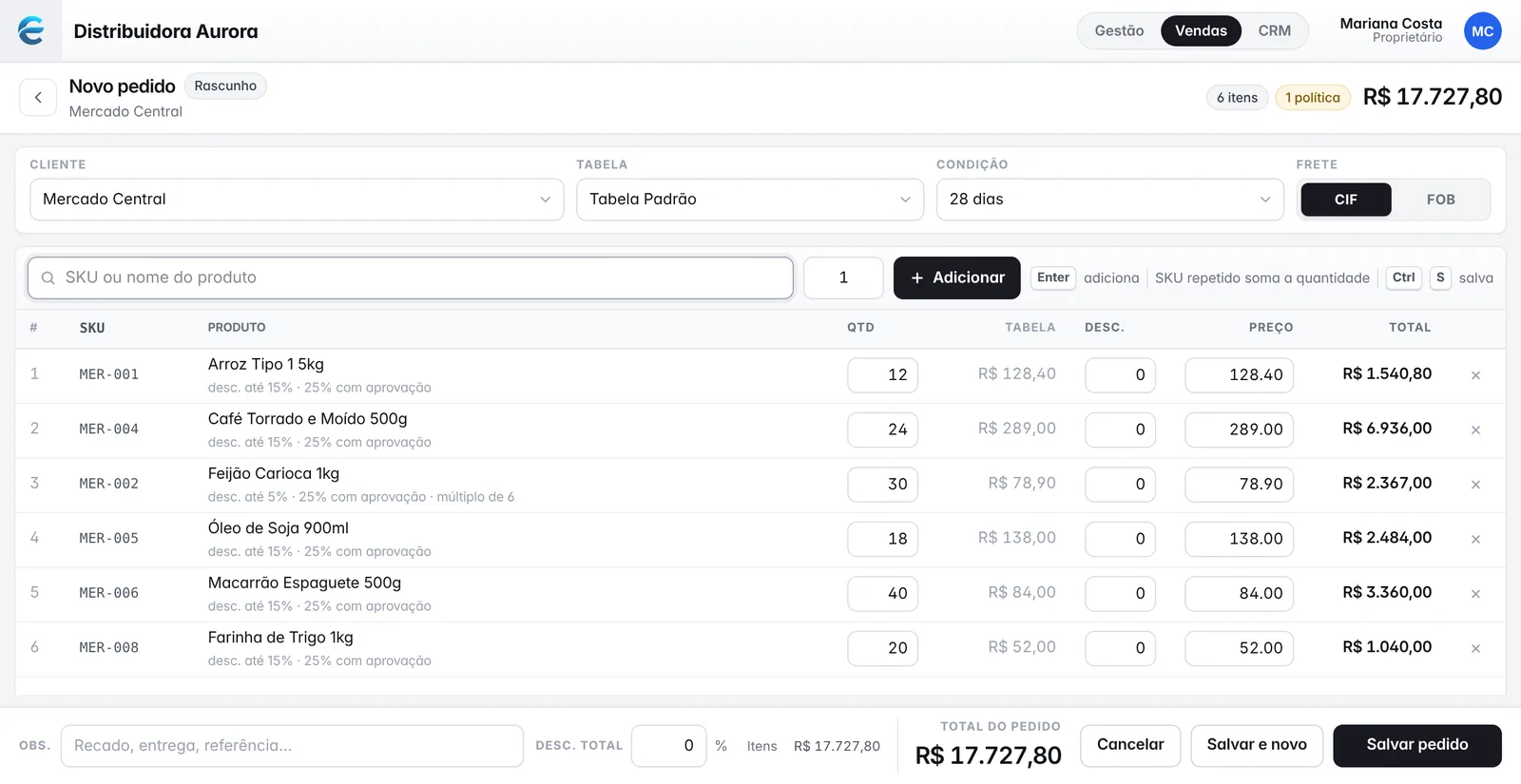Edit discount for Café Torrado e Moído
Screen dimensions: 1521x784
pos(1120,430)
